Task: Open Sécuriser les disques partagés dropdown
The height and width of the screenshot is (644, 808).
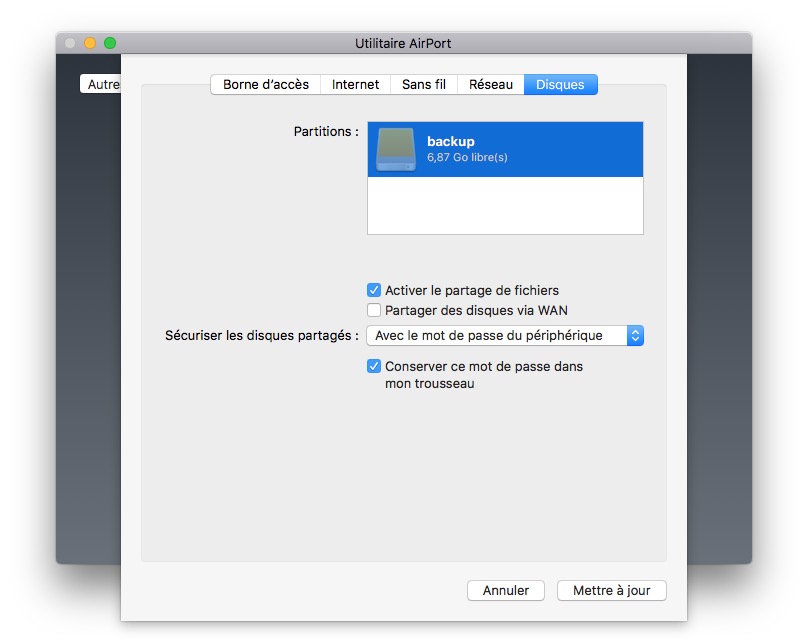Action: pyautogui.click(x=505, y=335)
